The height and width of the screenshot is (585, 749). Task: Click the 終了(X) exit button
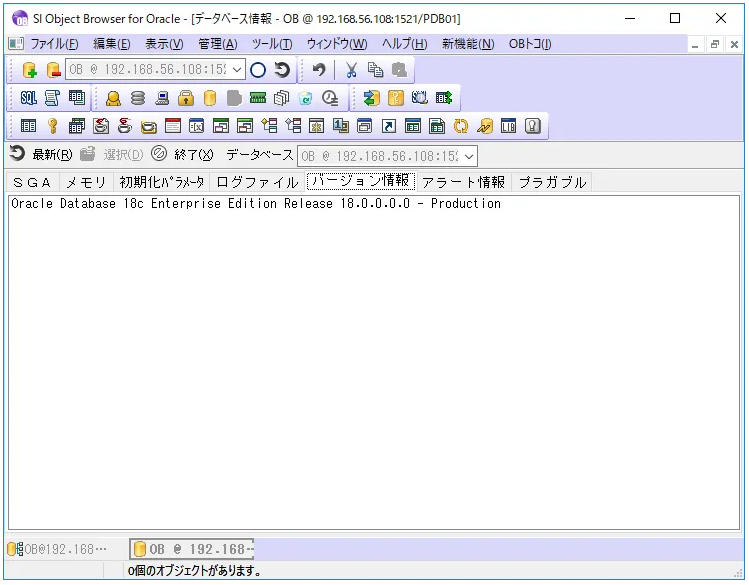coord(182,154)
